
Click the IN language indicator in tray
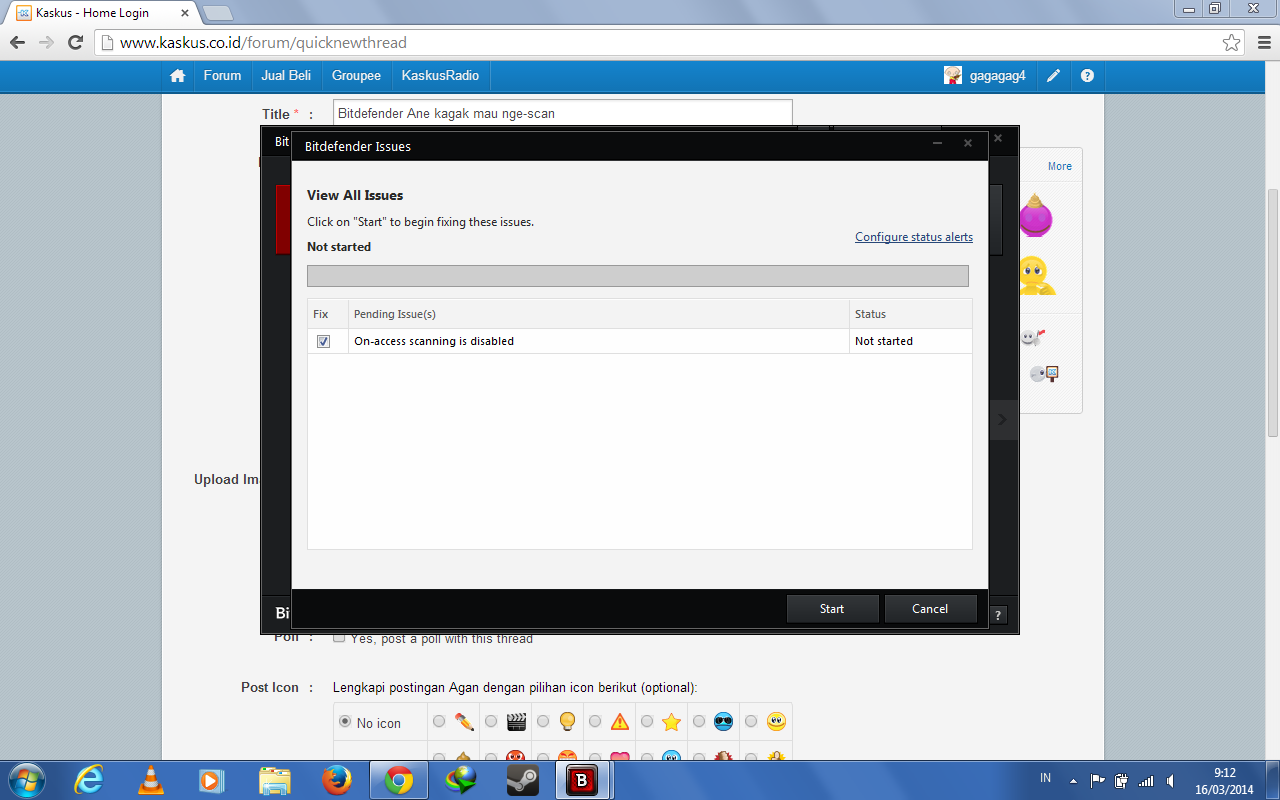point(1045,778)
